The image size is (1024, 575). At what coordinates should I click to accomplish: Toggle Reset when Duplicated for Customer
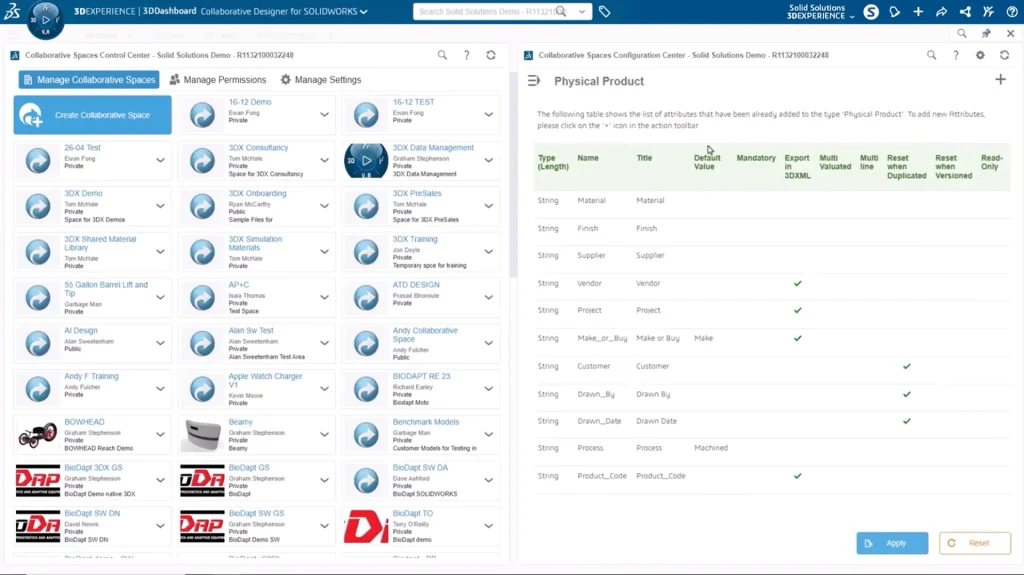(x=906, y=367)
